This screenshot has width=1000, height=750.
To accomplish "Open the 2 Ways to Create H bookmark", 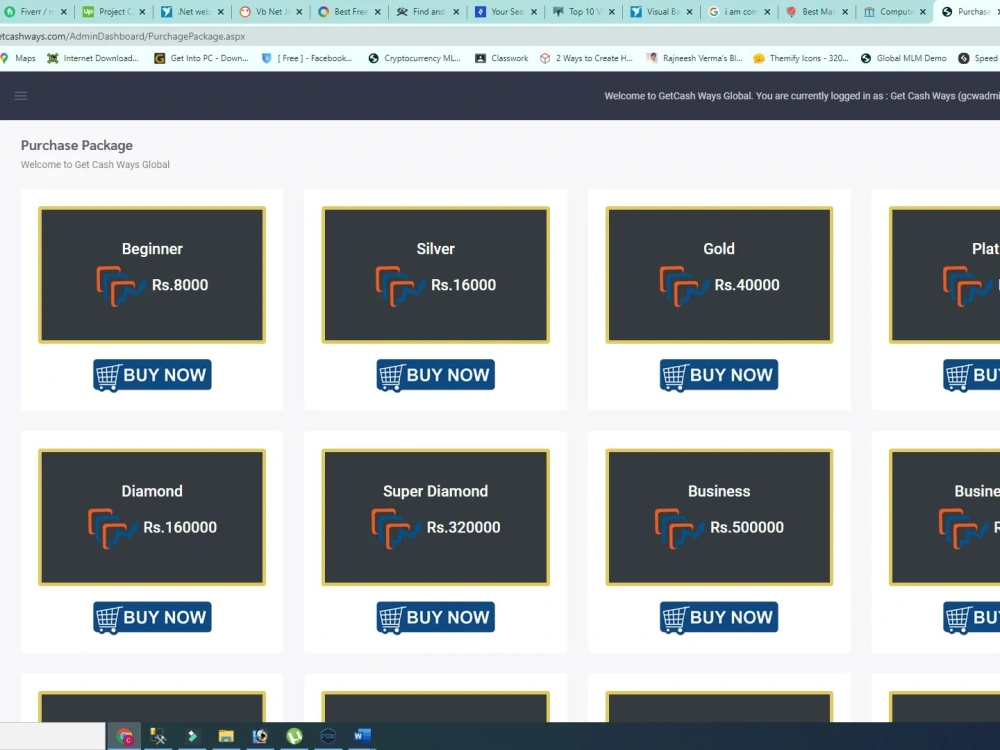I will [x=586, y=58].
